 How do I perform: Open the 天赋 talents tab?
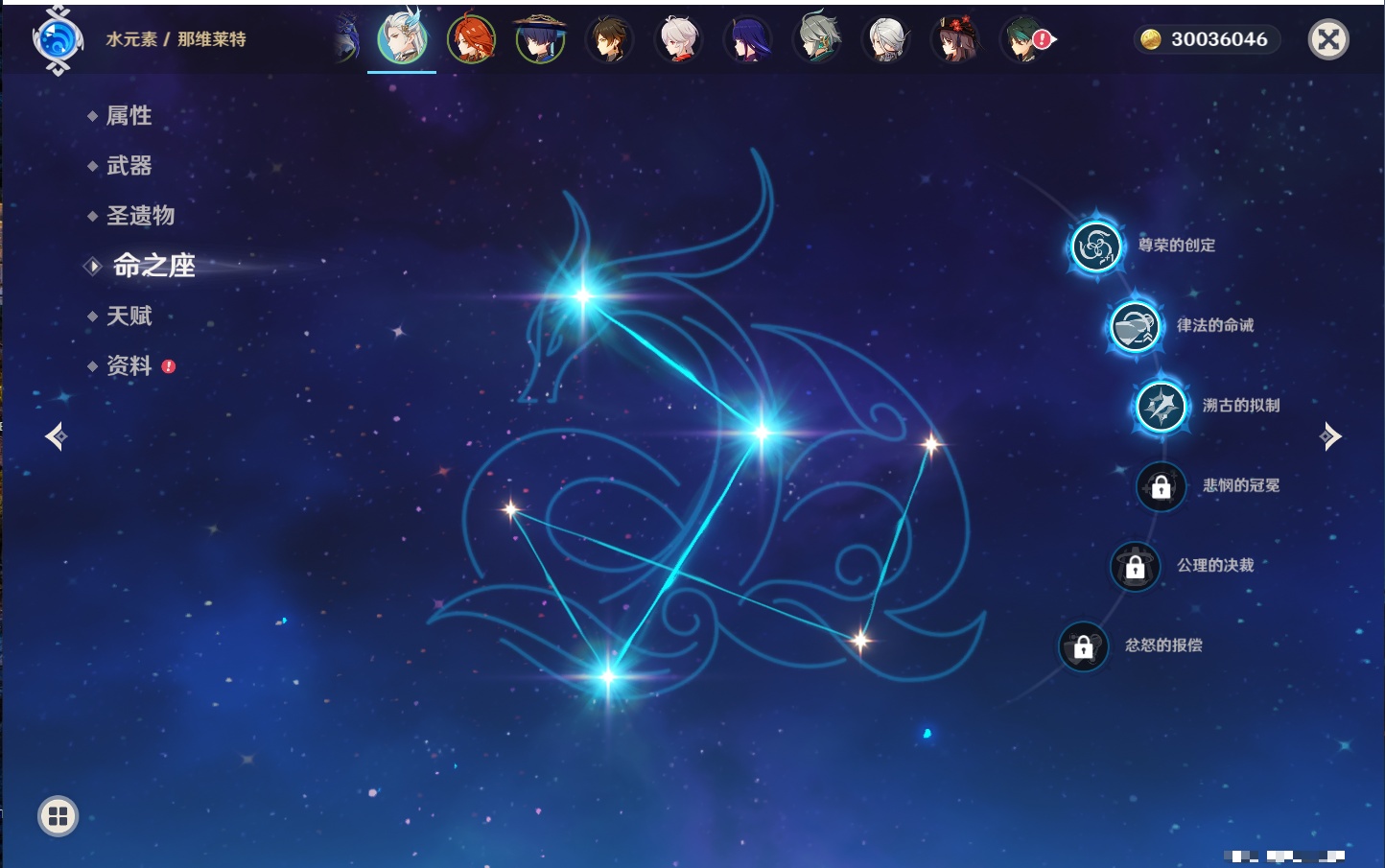click(x=129, y=316)
